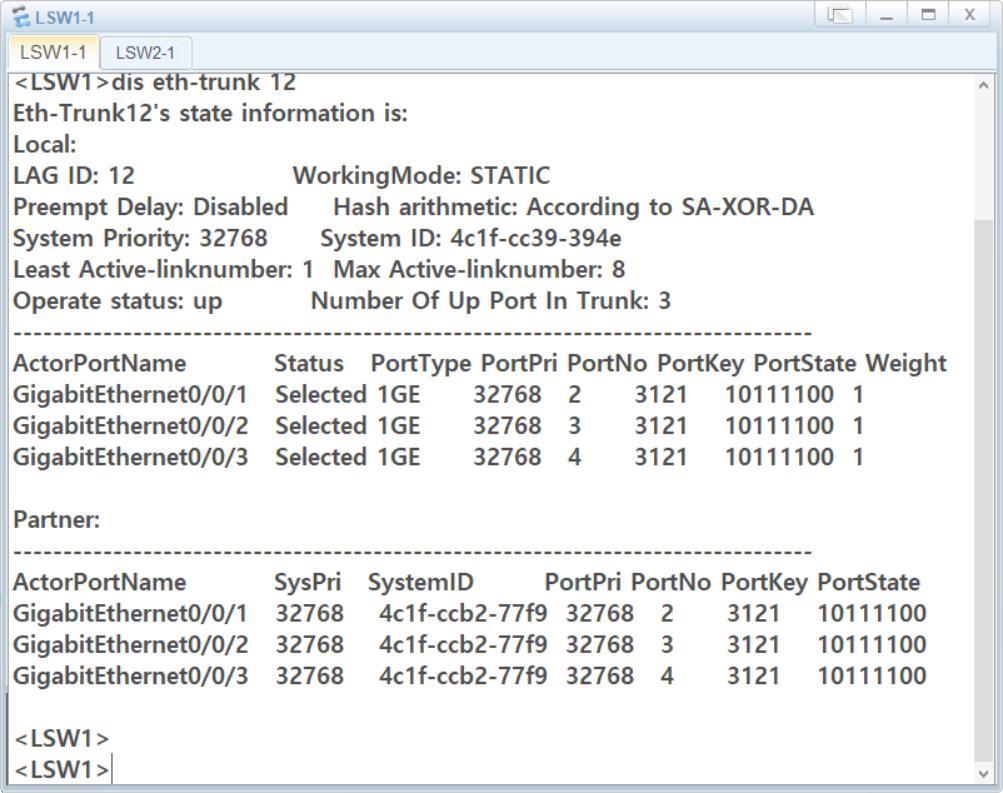Minimize the LSW1-1 terminal window

[887, 15]
